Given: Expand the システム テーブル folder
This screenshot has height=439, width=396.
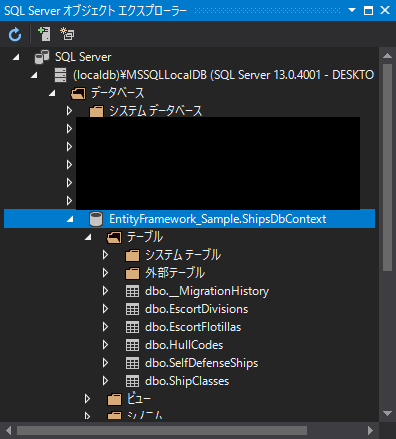Looking at the screenshot, I should [x=105, y=255].
